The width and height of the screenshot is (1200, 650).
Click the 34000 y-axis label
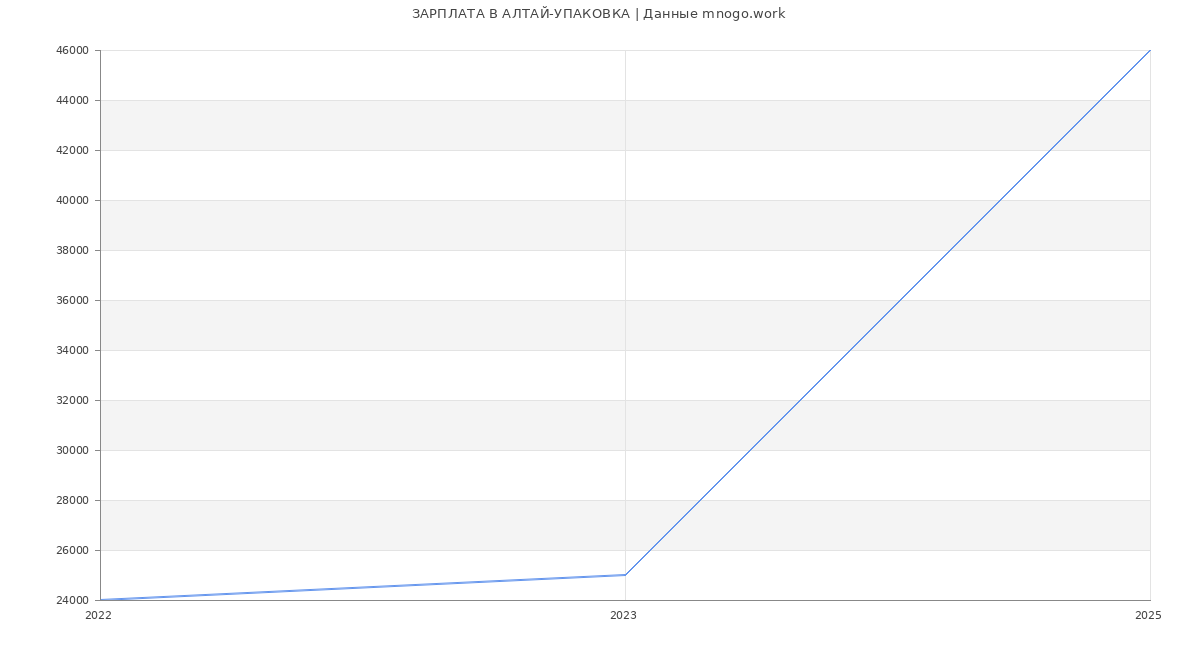point(72,350)
